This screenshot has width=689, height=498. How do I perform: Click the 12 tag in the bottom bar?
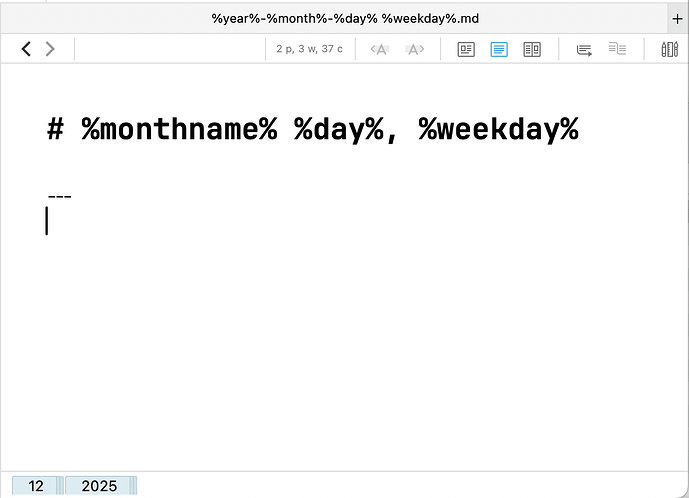click(x=36, y=486)
